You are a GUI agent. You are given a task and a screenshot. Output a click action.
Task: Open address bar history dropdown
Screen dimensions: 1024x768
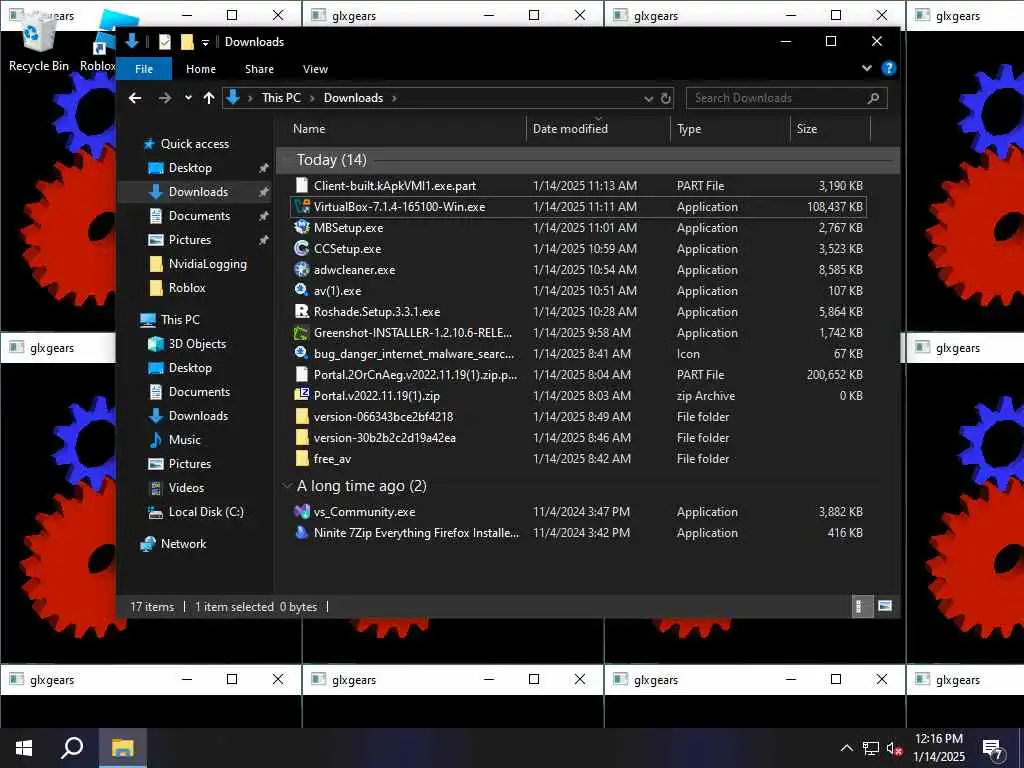point(648,99)
